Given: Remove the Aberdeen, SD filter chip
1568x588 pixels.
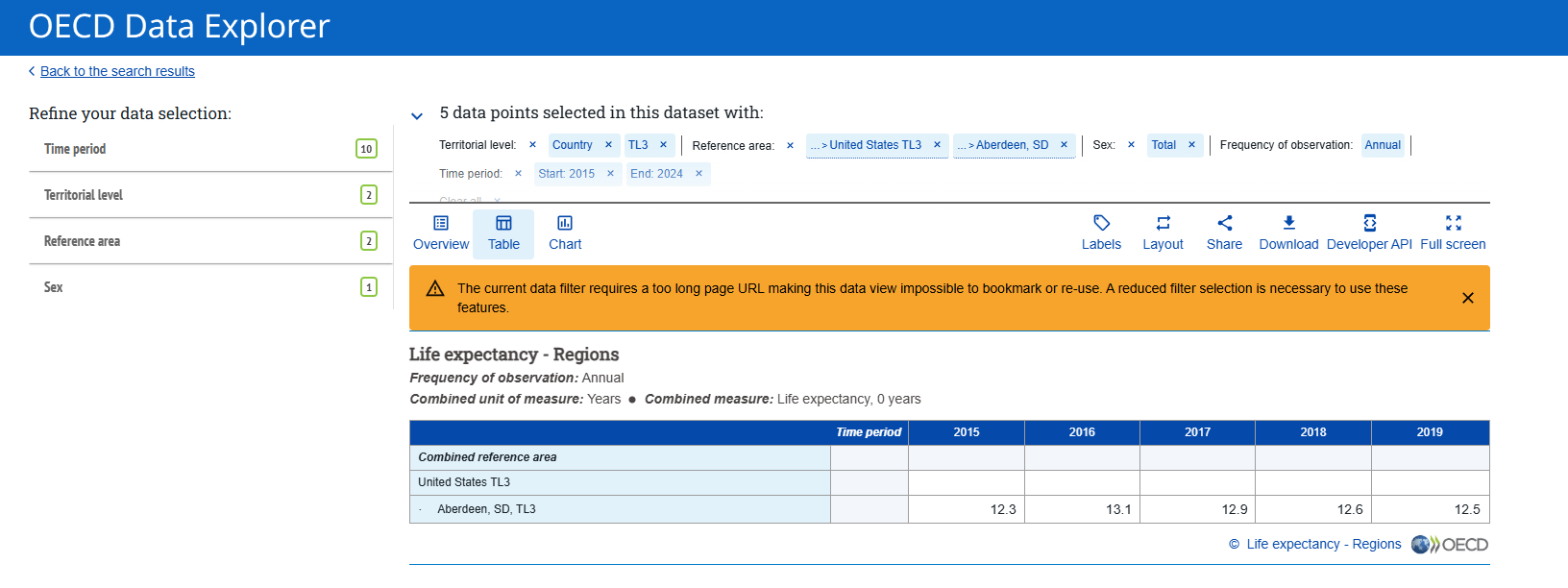Looking at the screenshot, I should pos(1064,145).
